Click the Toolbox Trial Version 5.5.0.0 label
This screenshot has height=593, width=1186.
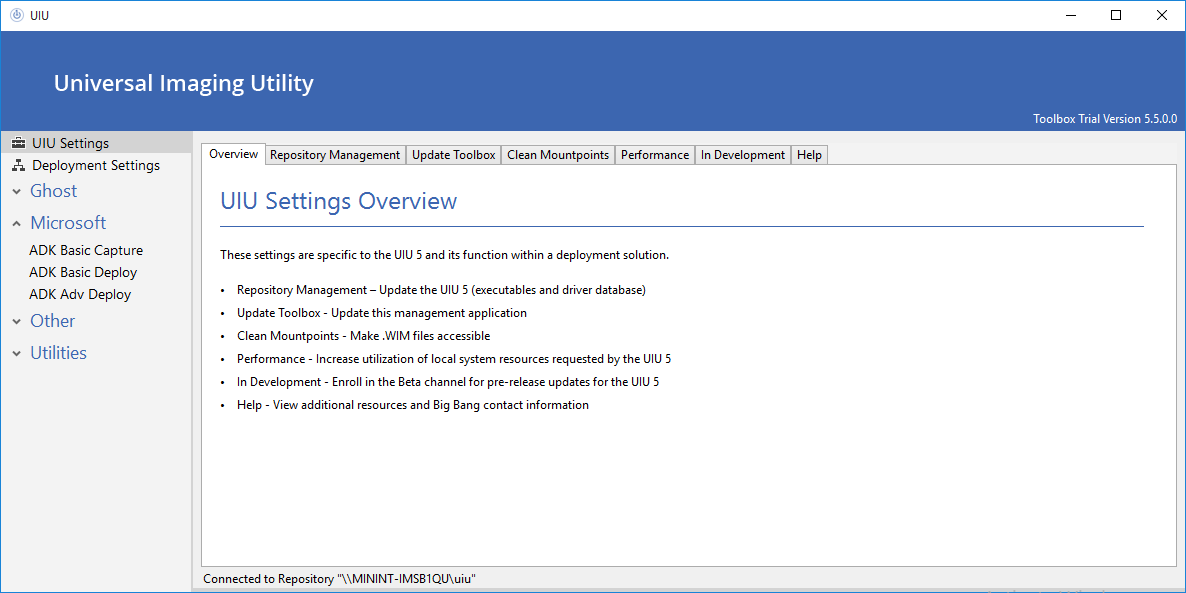pos(1105,119)
